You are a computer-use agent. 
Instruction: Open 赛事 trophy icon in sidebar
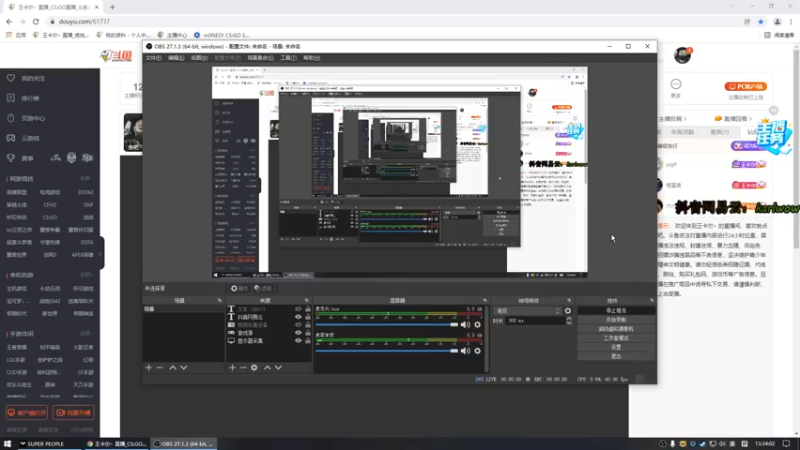[x=11, y=158]
